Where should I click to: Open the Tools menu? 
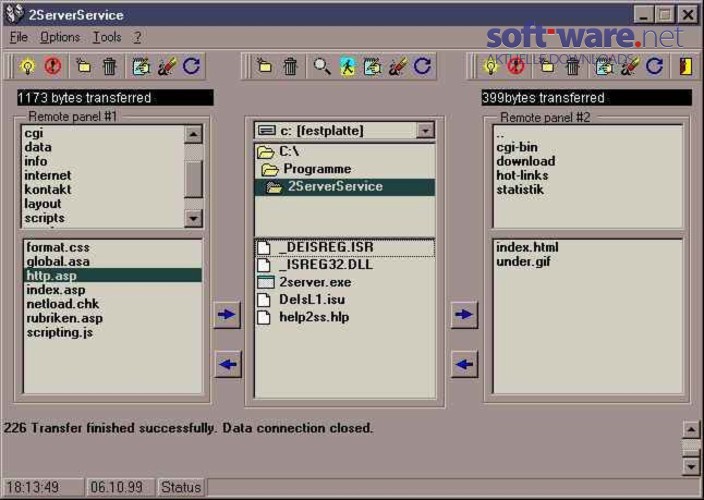[x=107, y=37]
